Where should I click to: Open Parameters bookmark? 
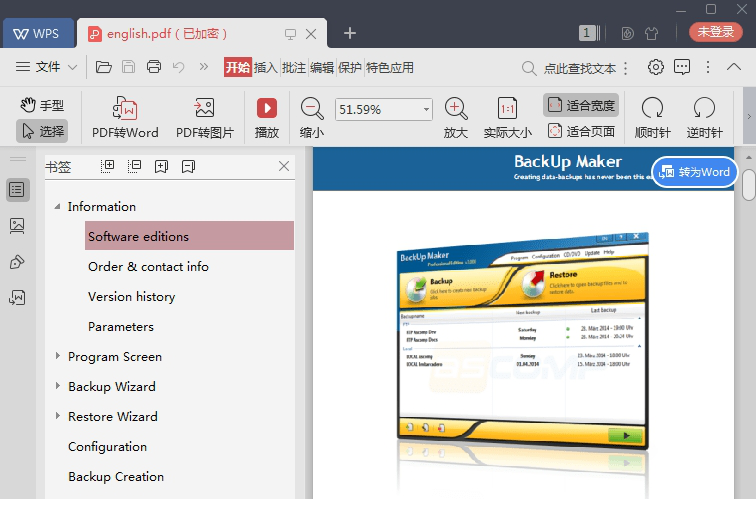[x=121, y=327]
